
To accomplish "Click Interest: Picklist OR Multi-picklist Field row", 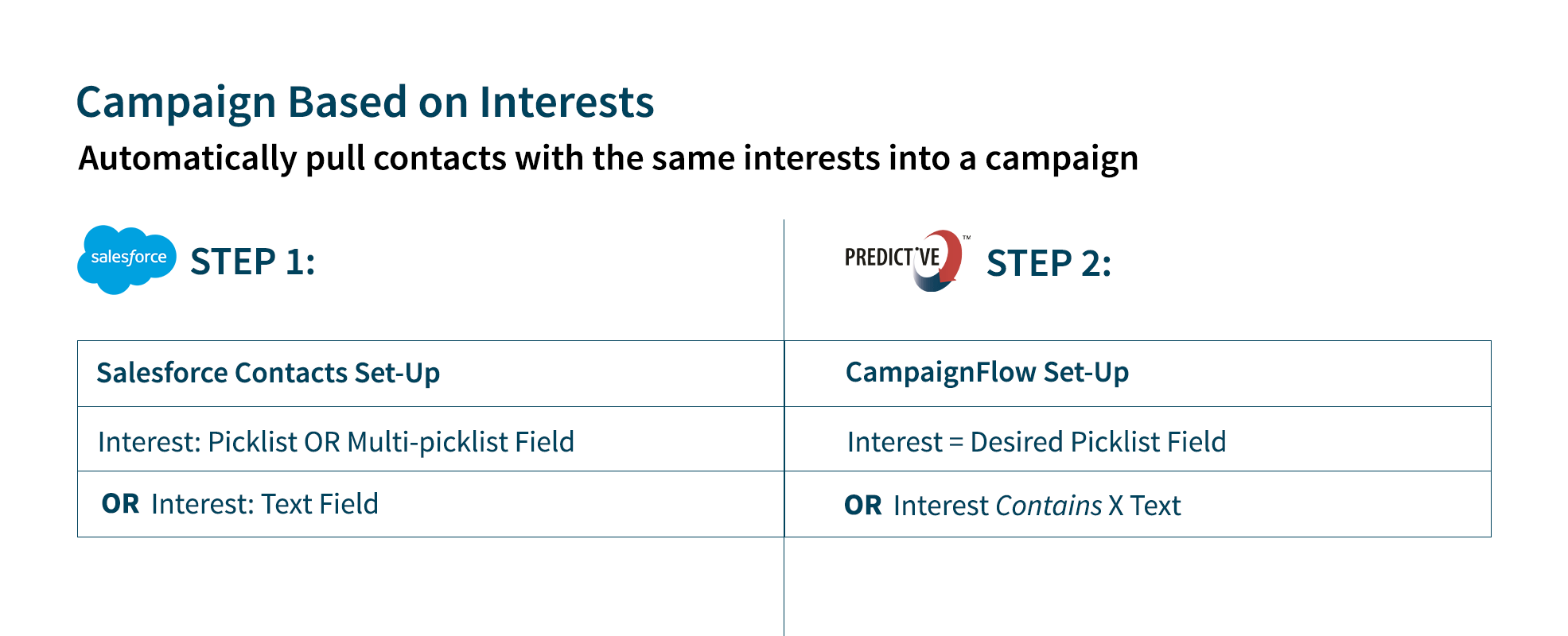I will click(430, 439).
